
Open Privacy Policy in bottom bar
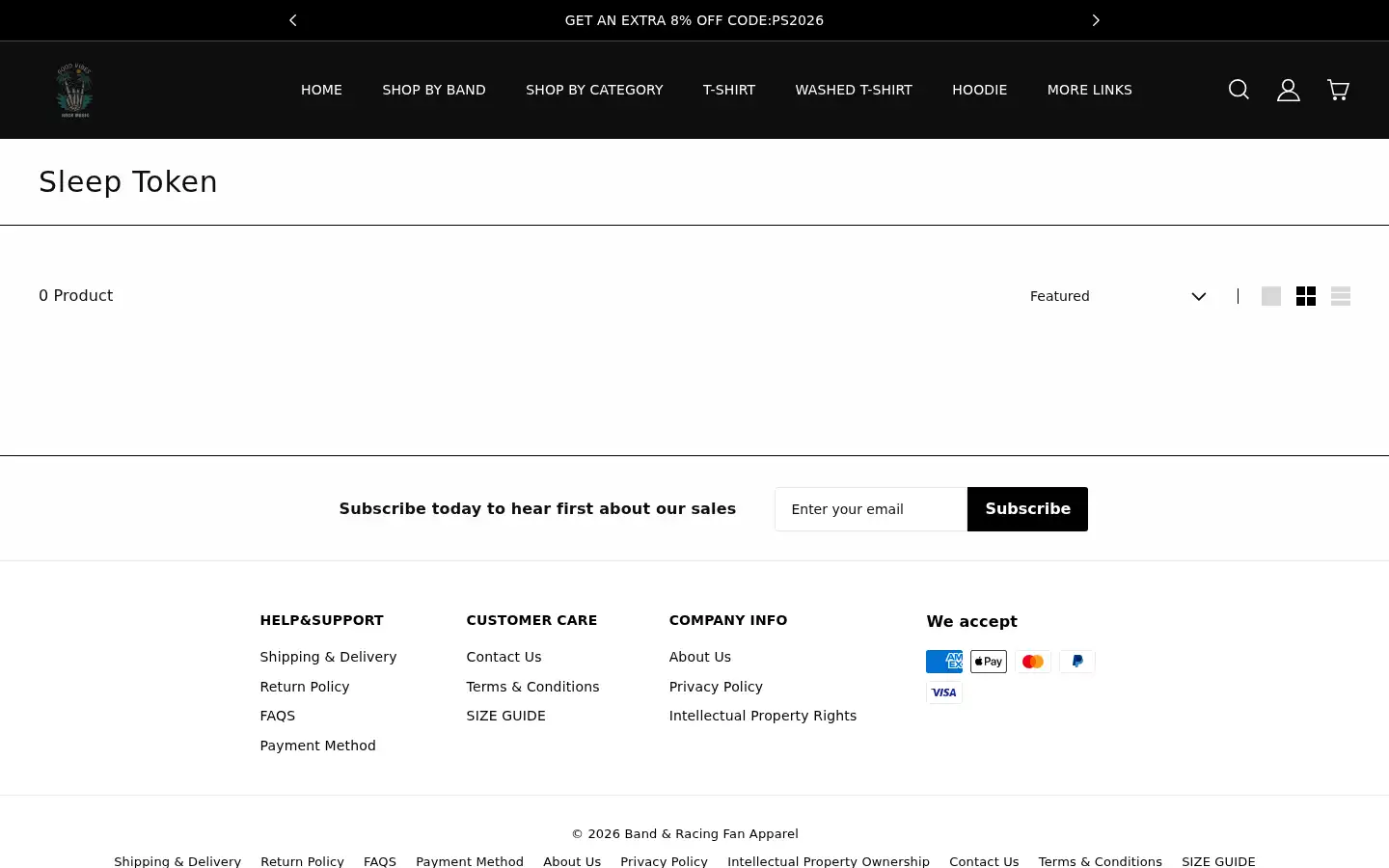664,861
